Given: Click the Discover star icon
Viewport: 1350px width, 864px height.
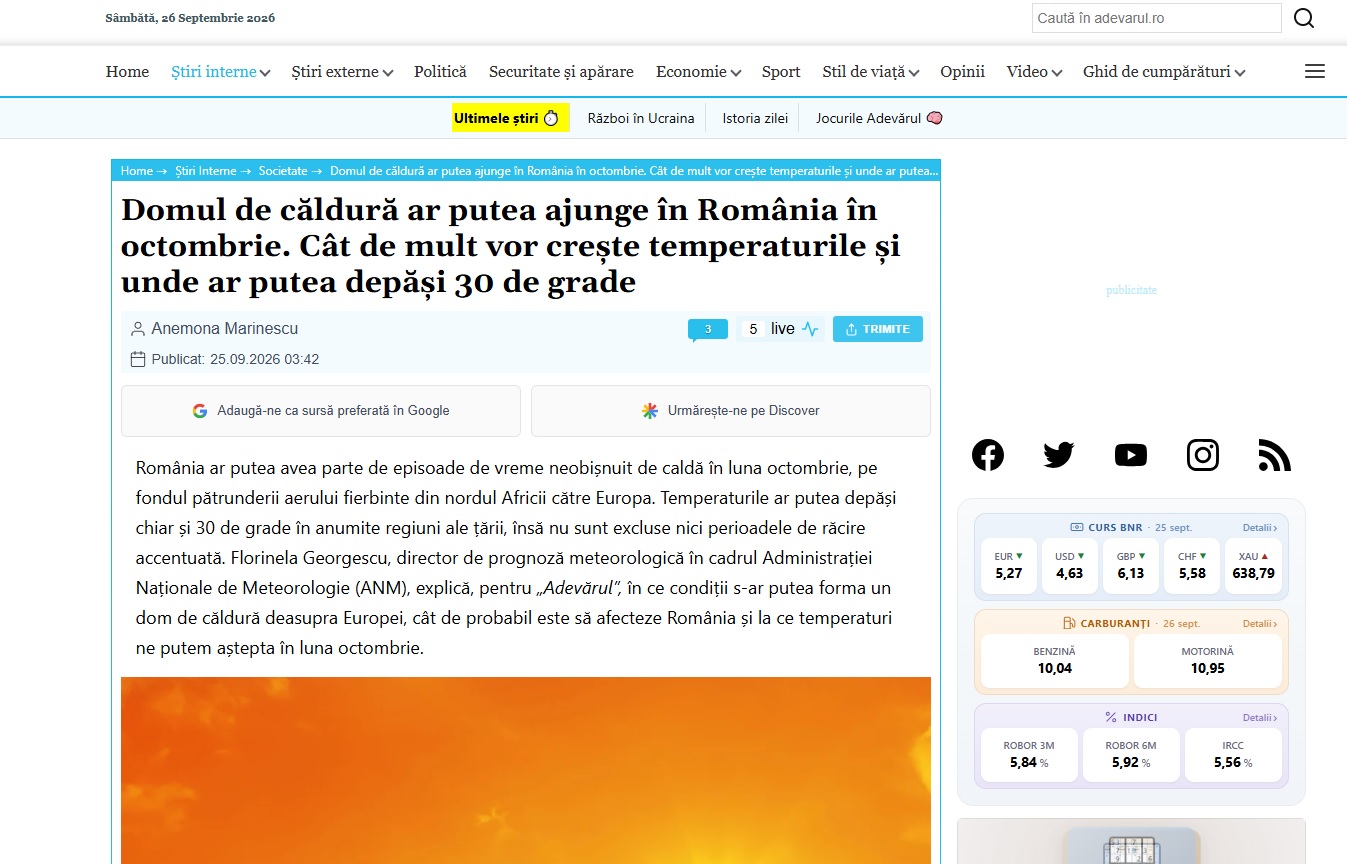Looking at the screenshot, I should pos(650,411).
